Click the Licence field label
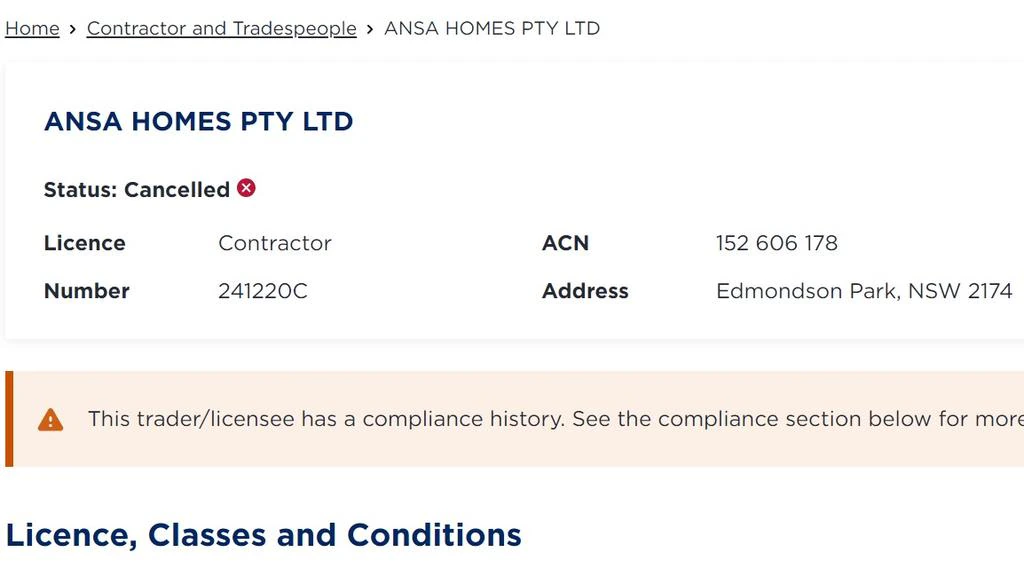This screenshot has width=1024, height=576. 85,243
